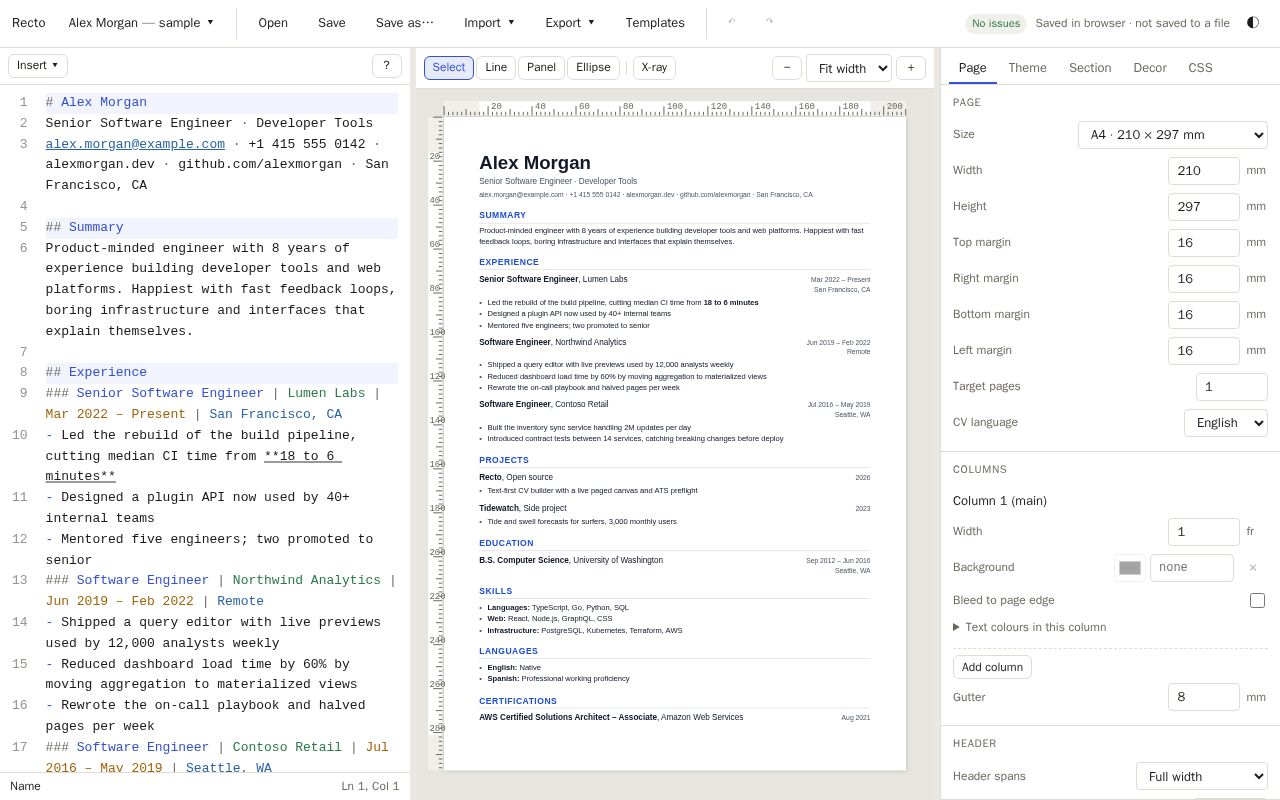Pick the column Background color swatch
Screen dimensions: 1280x800
pyautogui.click(x=1130, y=568)
